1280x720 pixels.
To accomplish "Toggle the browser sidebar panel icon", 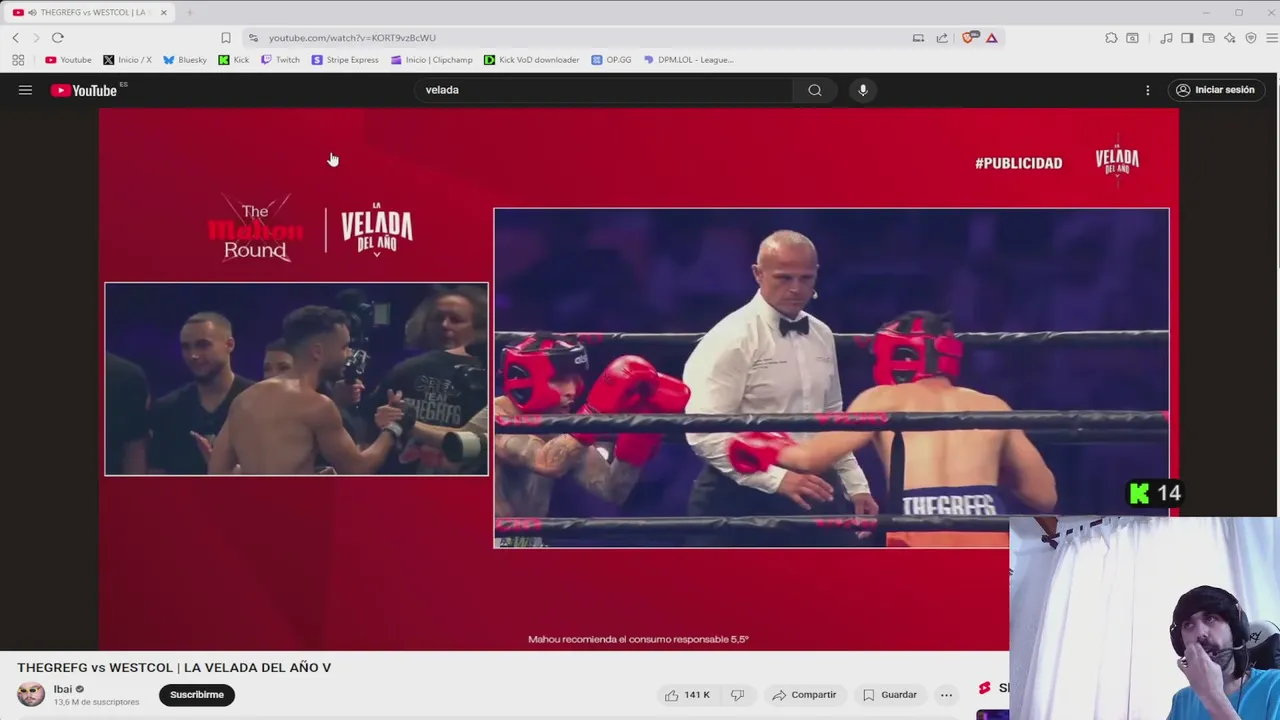I will (1187, 38).
